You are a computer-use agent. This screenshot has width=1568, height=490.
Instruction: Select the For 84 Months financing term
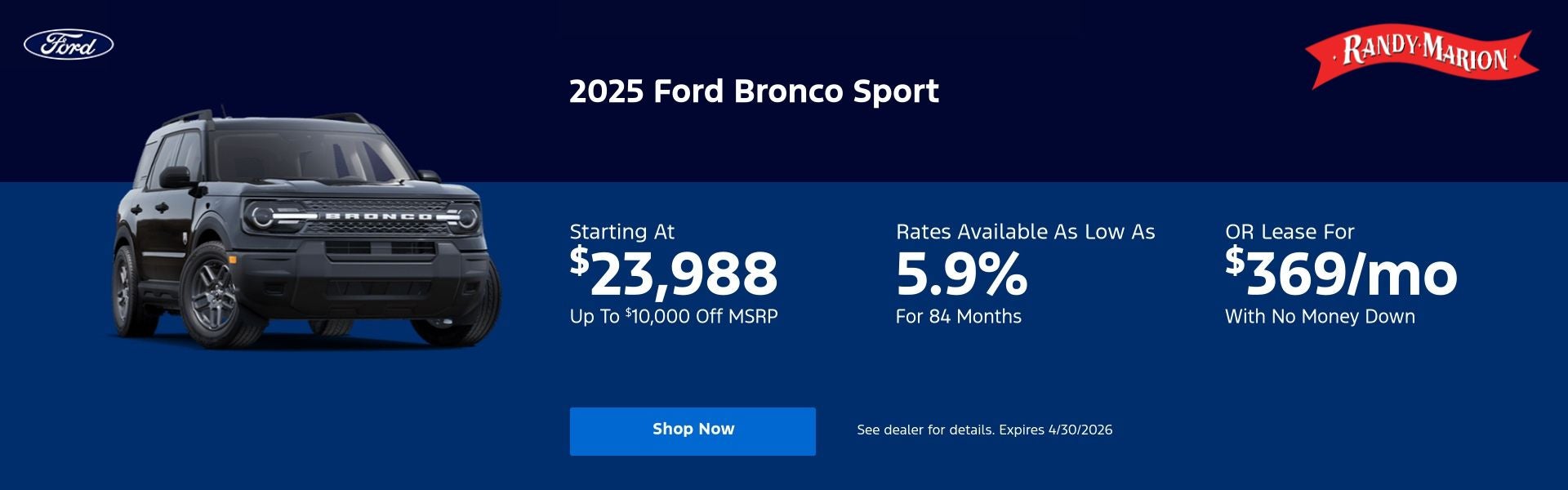pos(958,316)
